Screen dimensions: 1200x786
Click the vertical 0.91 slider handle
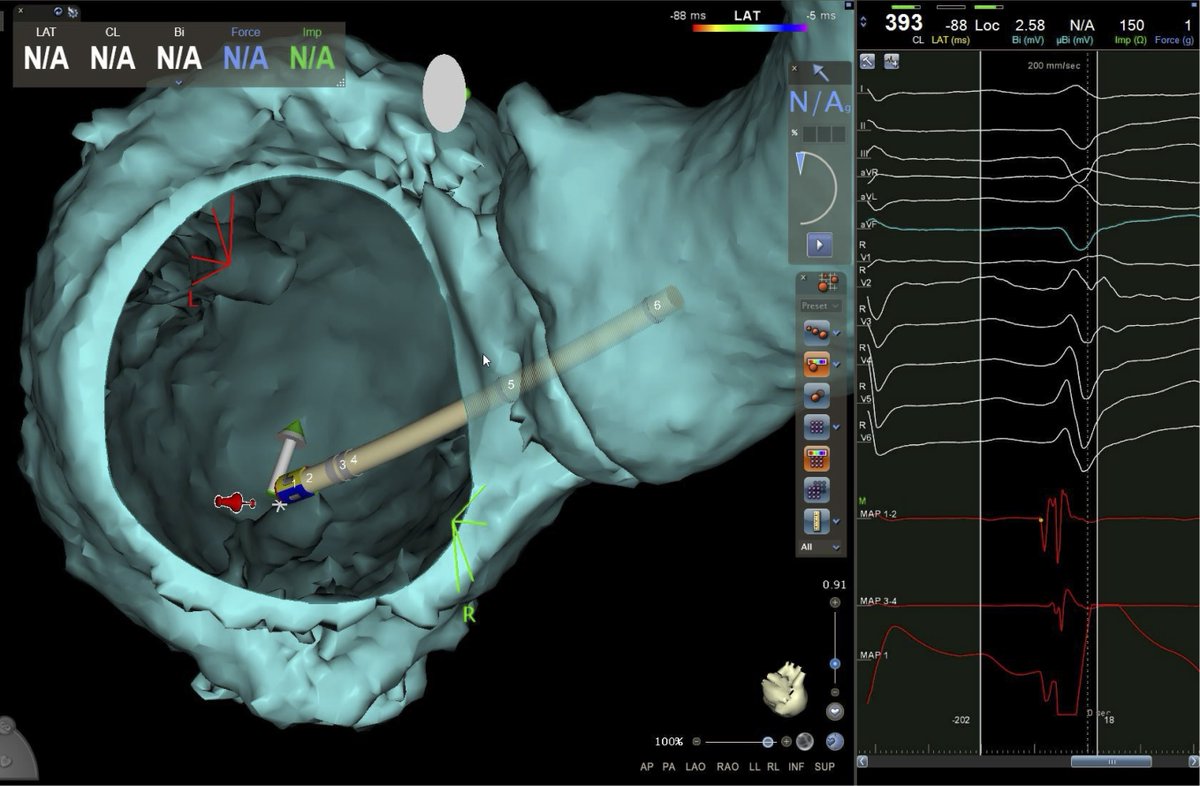tap(835, 664)
